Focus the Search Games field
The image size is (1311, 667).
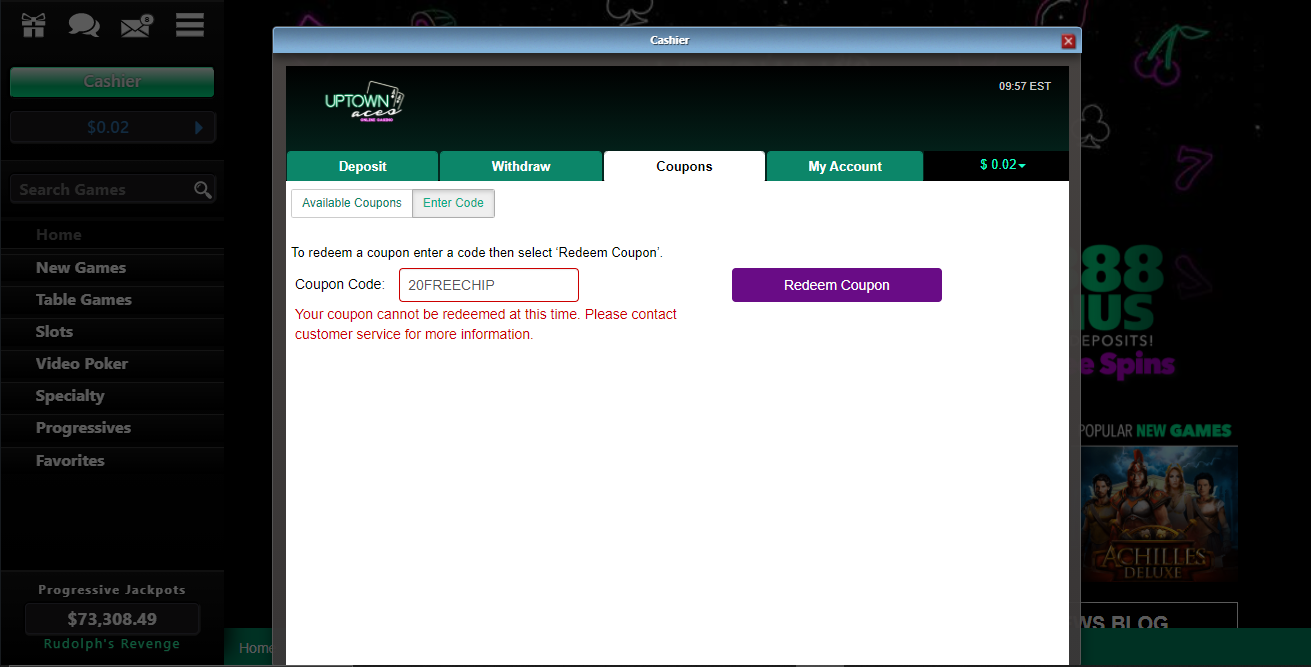[x=100, y=190]
